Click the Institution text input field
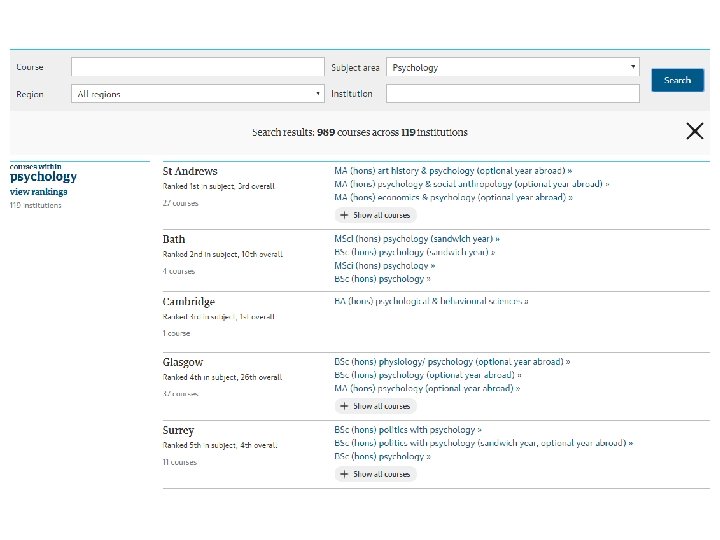This screenshot has height=540, width=720. (512, 94)
